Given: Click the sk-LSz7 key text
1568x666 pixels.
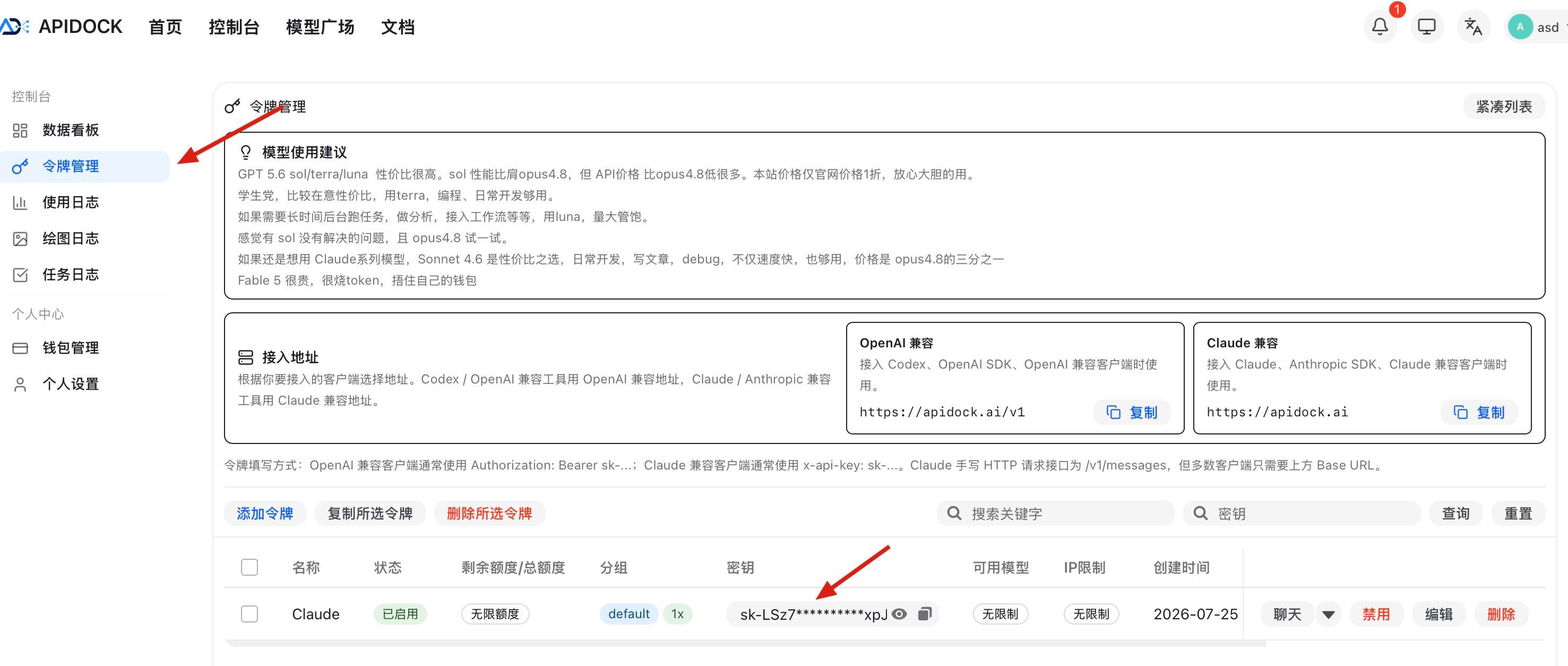Looking at the screenshot, I should pyautogui.click(x=813, y=614).
